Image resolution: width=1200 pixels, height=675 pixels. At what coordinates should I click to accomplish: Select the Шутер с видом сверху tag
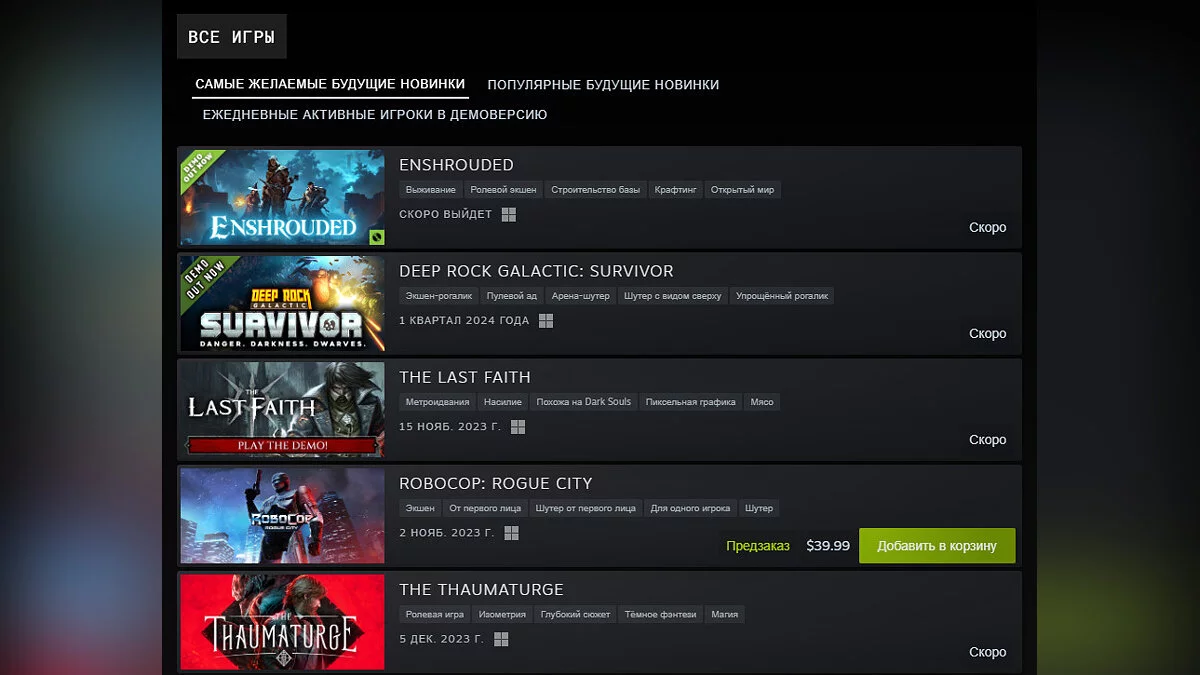tap(673, 295)
